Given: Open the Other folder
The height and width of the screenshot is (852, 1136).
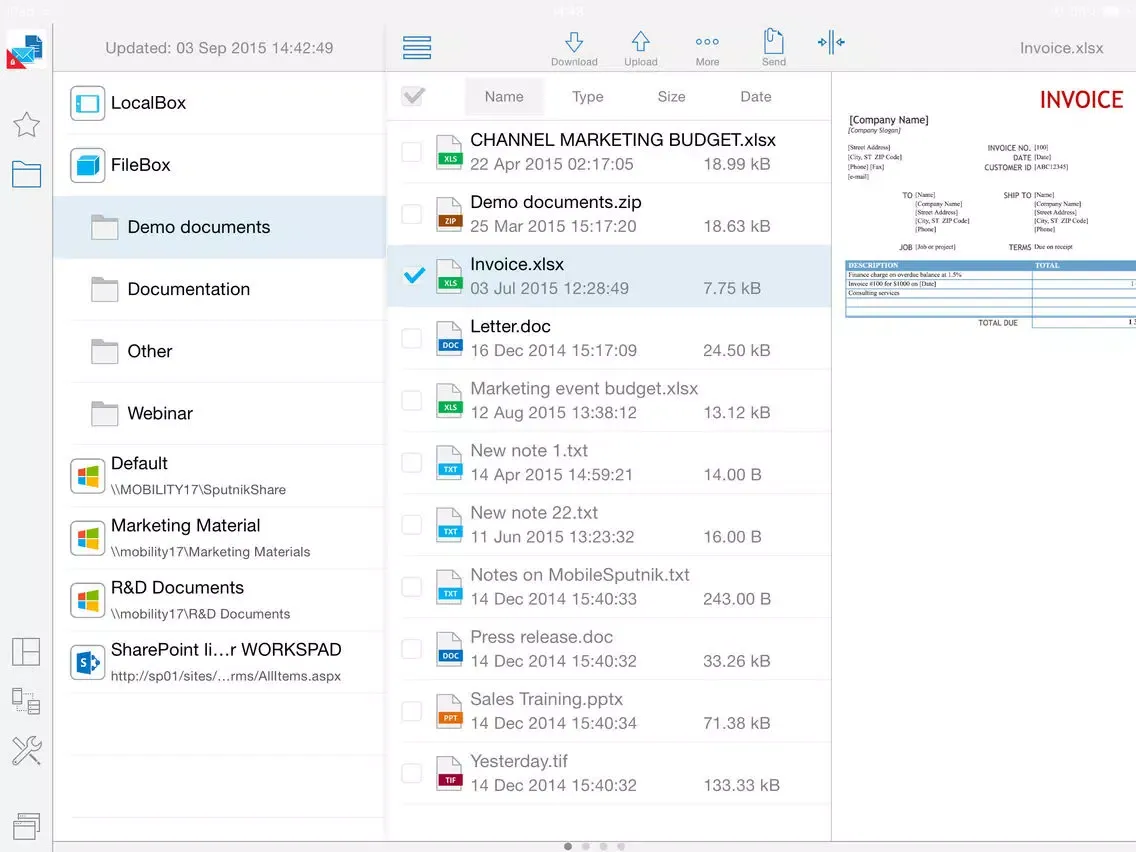Looking at the screenshot, I should point(220,351).
